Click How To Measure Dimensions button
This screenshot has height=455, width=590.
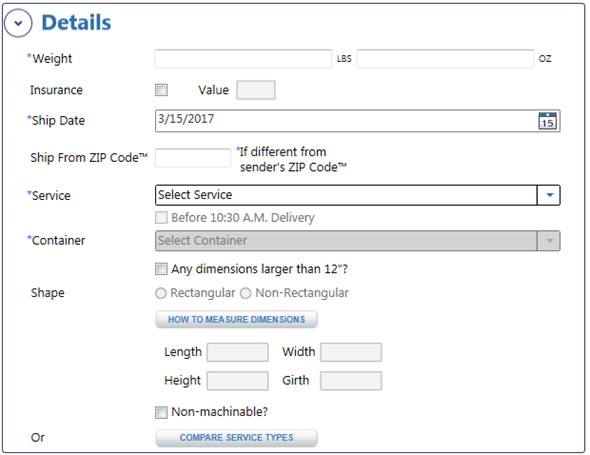coord(236,320)
